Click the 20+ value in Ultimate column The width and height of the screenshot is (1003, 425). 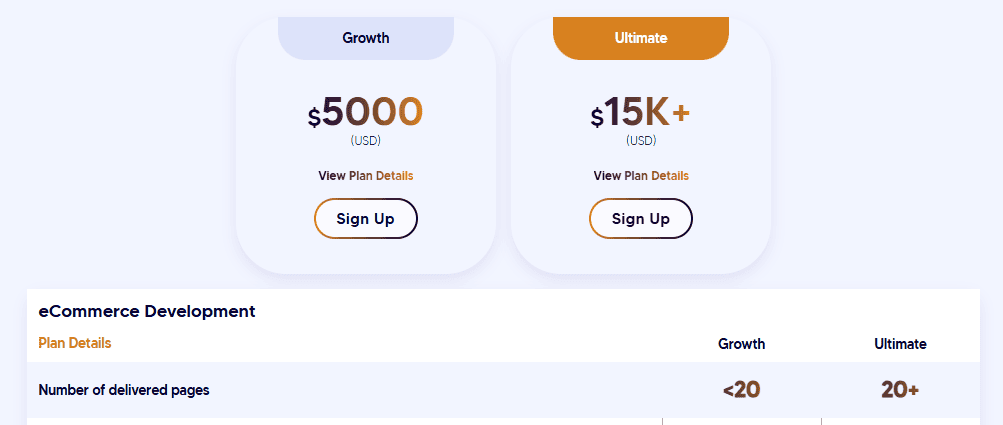[900, 390]
